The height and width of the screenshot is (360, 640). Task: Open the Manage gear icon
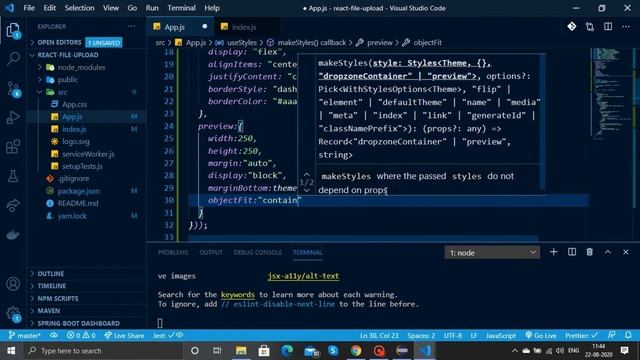(x=13, y=313)
